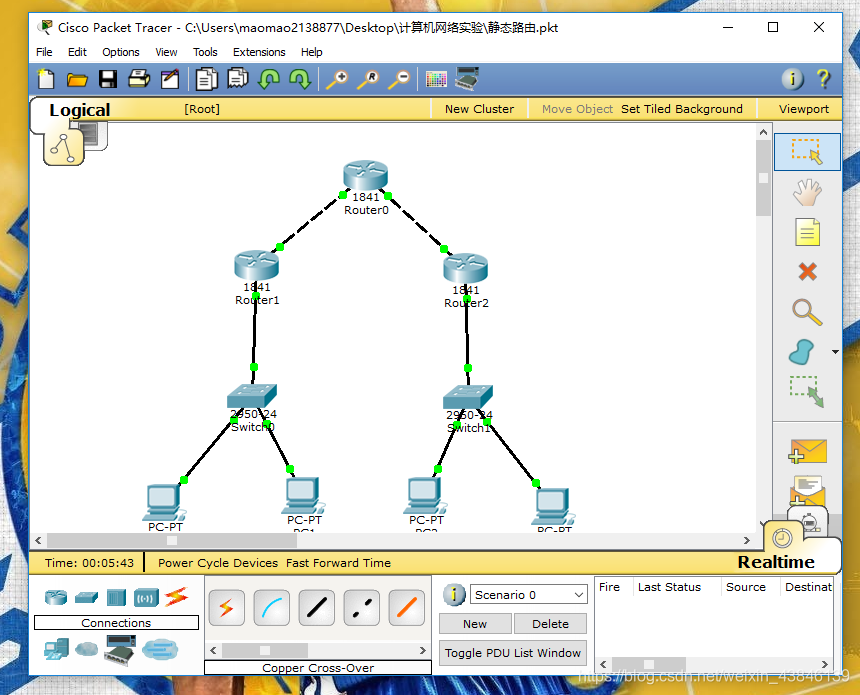Select the Multiuser Connection cloud icon
Viewport: 860px width, 695px height.
160,649
